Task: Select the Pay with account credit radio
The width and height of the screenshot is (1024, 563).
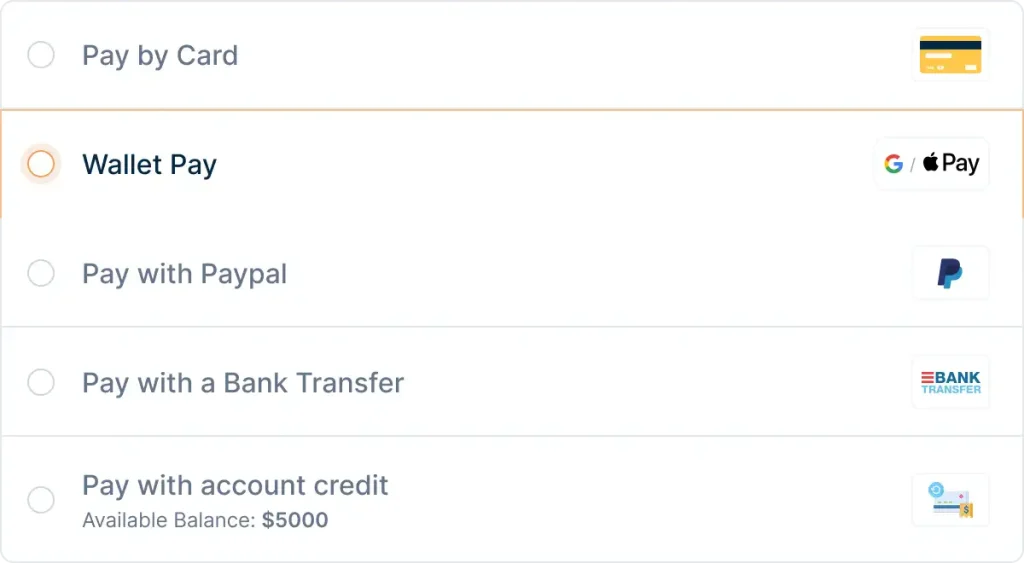Action: (x=40, y=500)
